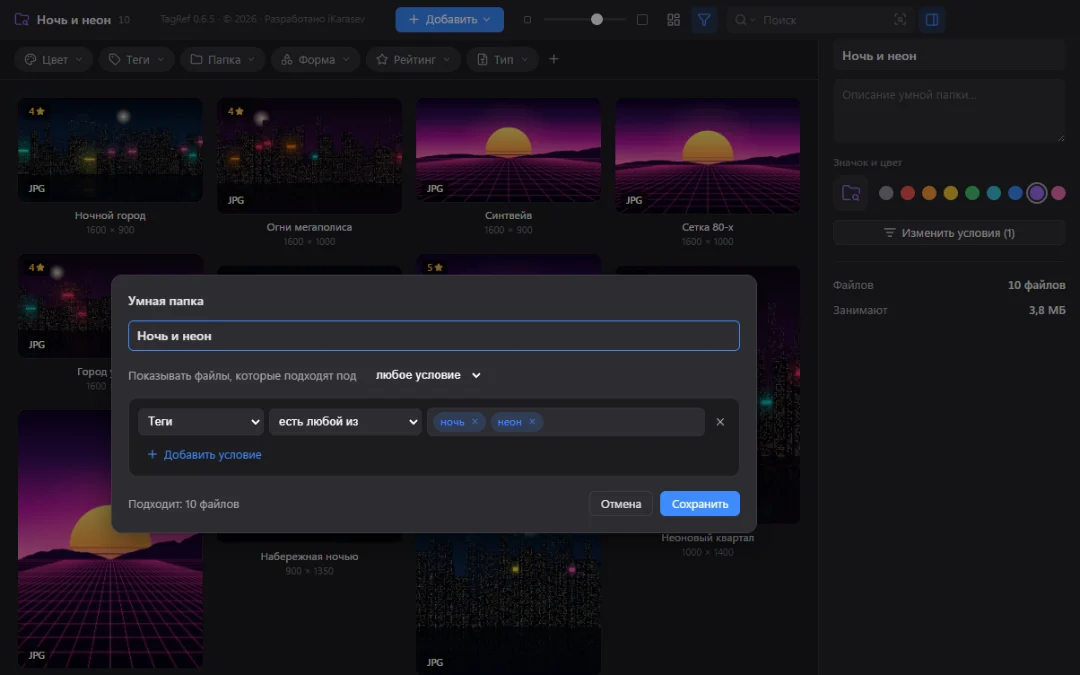The height and width of the screenshot is (675, 1080).
Task: Change the smart folder icon in sidebar
Action: point(851,193)
